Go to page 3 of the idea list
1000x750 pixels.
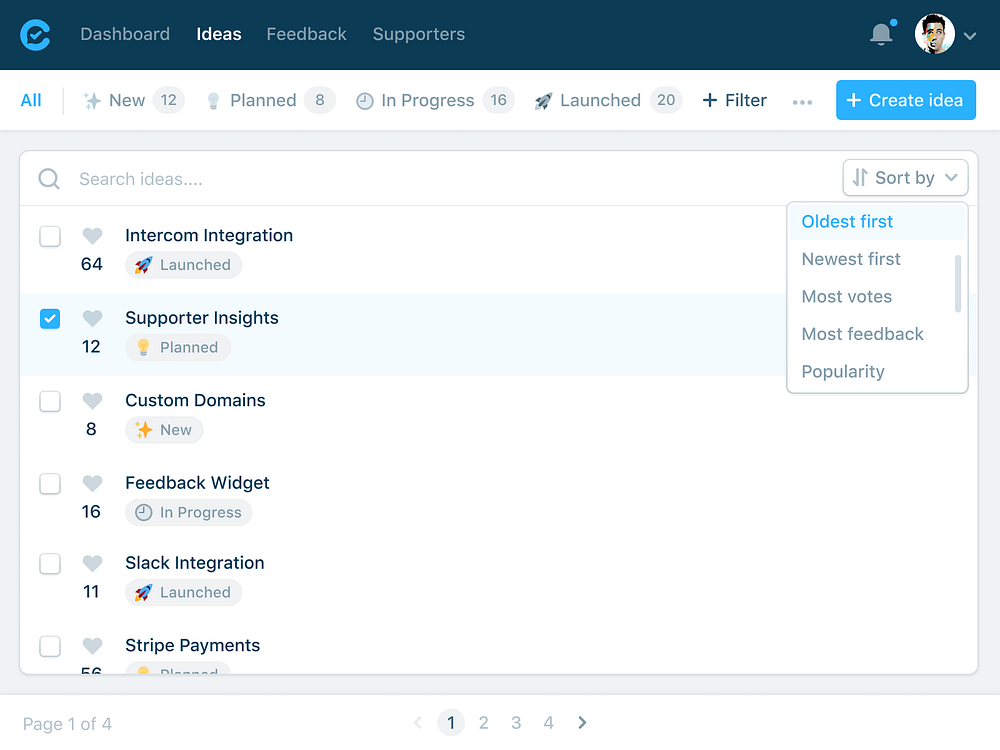pos(516,722)
